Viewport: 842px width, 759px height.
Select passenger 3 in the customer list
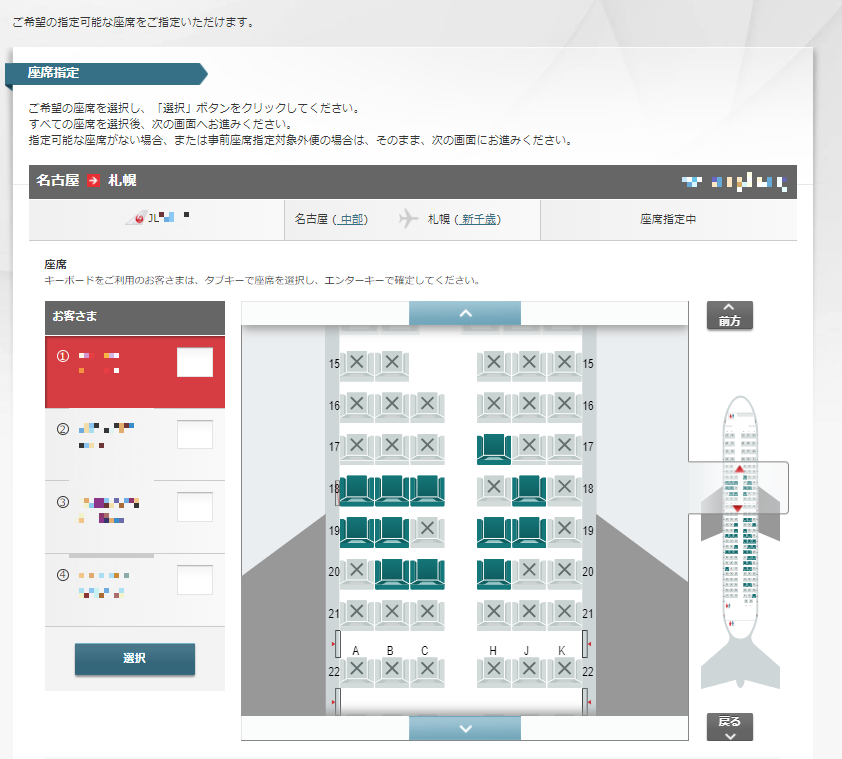pyautogui.click(x=135, y=508)
